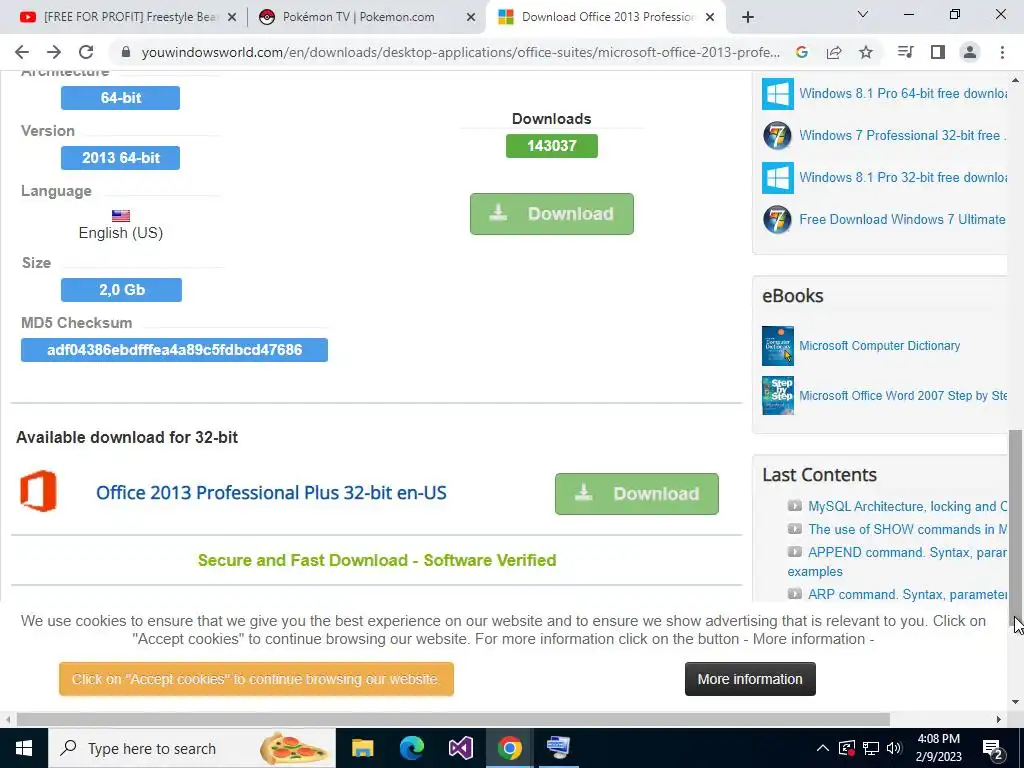Open the Windows Start menu
The width and height of the screenshot is (1024, 768).
coord(24,748)
